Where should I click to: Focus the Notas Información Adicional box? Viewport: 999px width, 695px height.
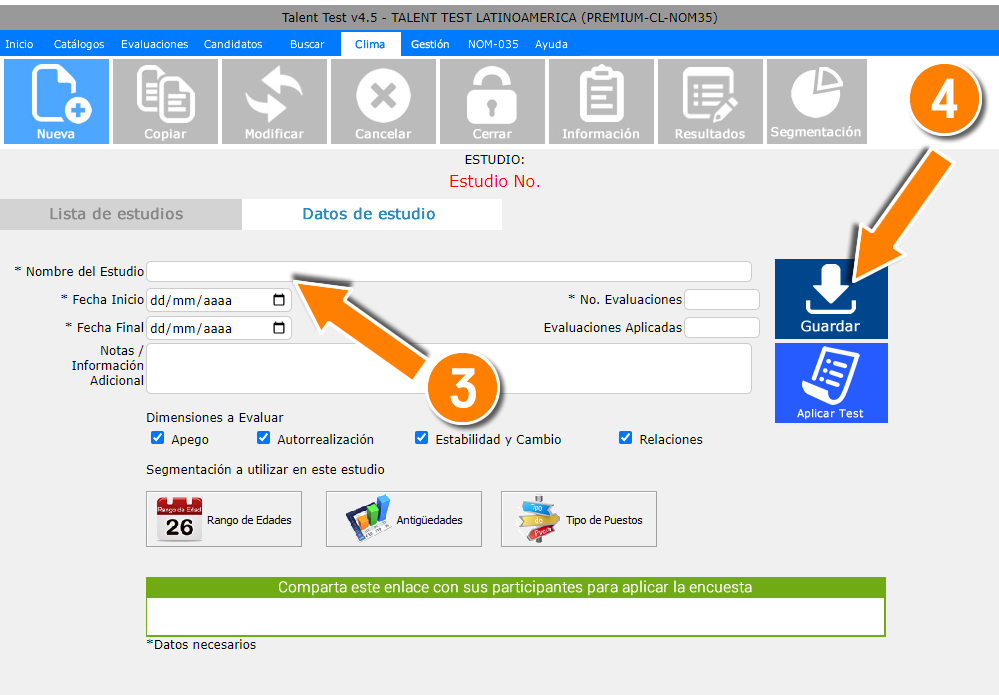[x=449, y=368]
